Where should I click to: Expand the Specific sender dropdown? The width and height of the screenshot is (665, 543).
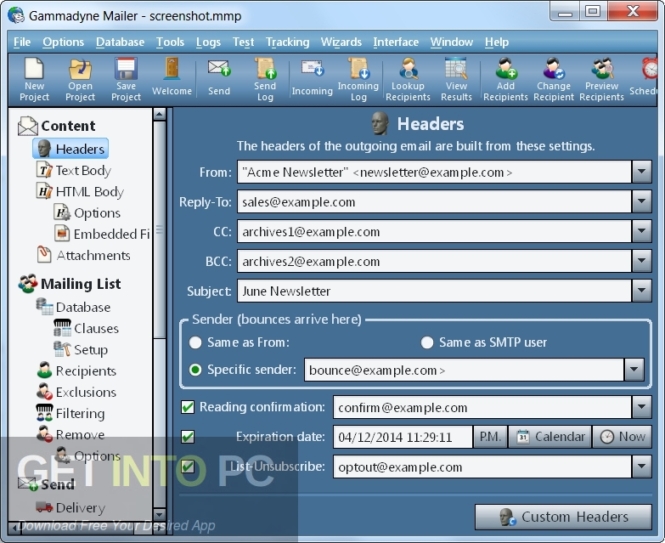pyautogui.click(x=634, y=370)
